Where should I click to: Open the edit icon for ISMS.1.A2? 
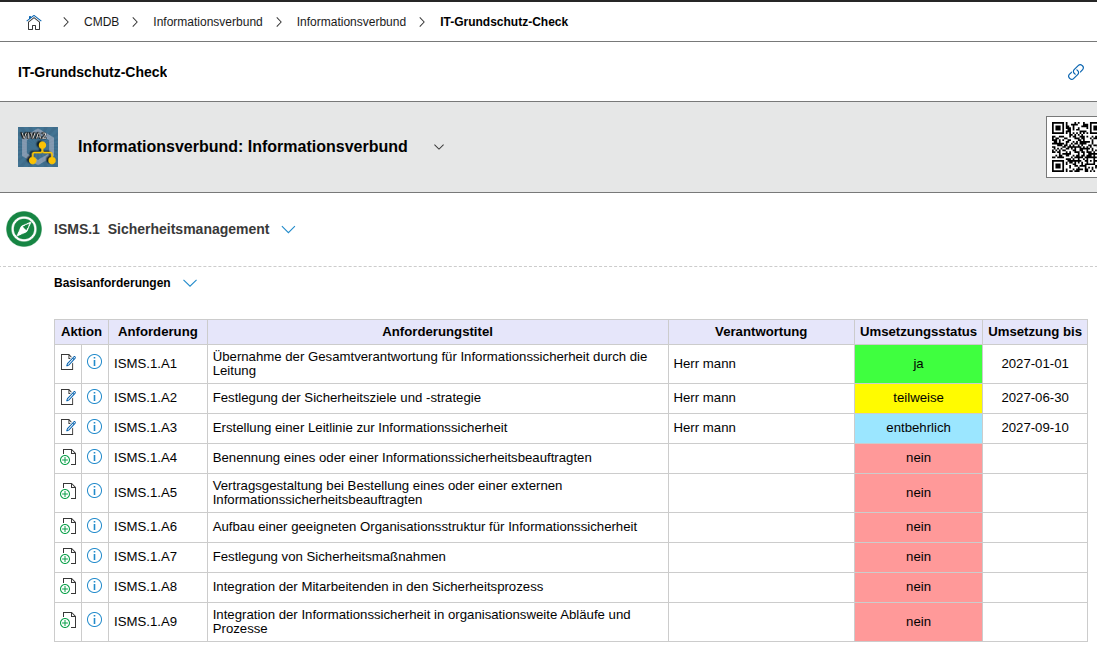click(68, 397)
